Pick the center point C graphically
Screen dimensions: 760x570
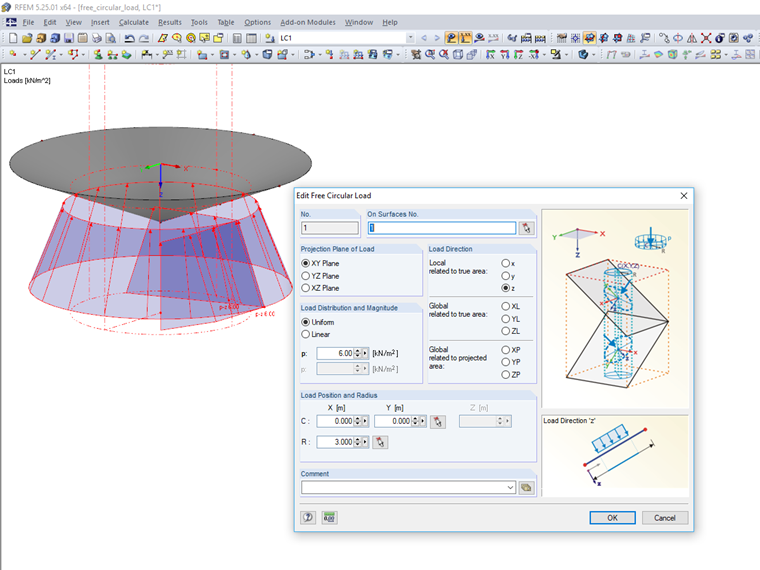(436, 422)
